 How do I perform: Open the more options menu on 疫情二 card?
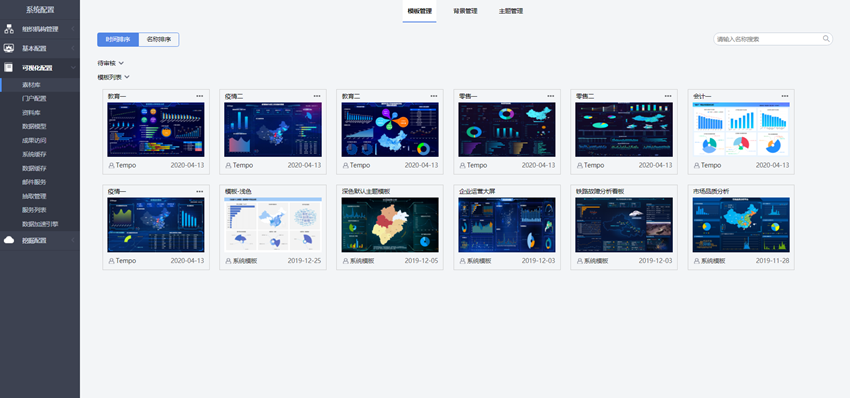317,96
